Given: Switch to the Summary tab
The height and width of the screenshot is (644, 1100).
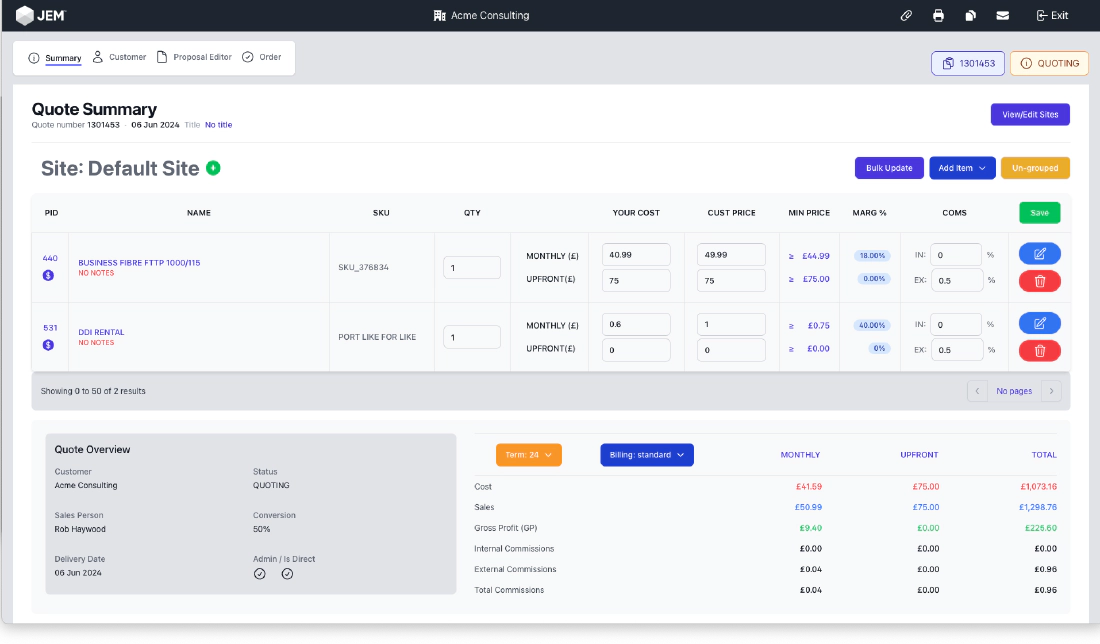Looking at the screenshot, I should [55, 58].
